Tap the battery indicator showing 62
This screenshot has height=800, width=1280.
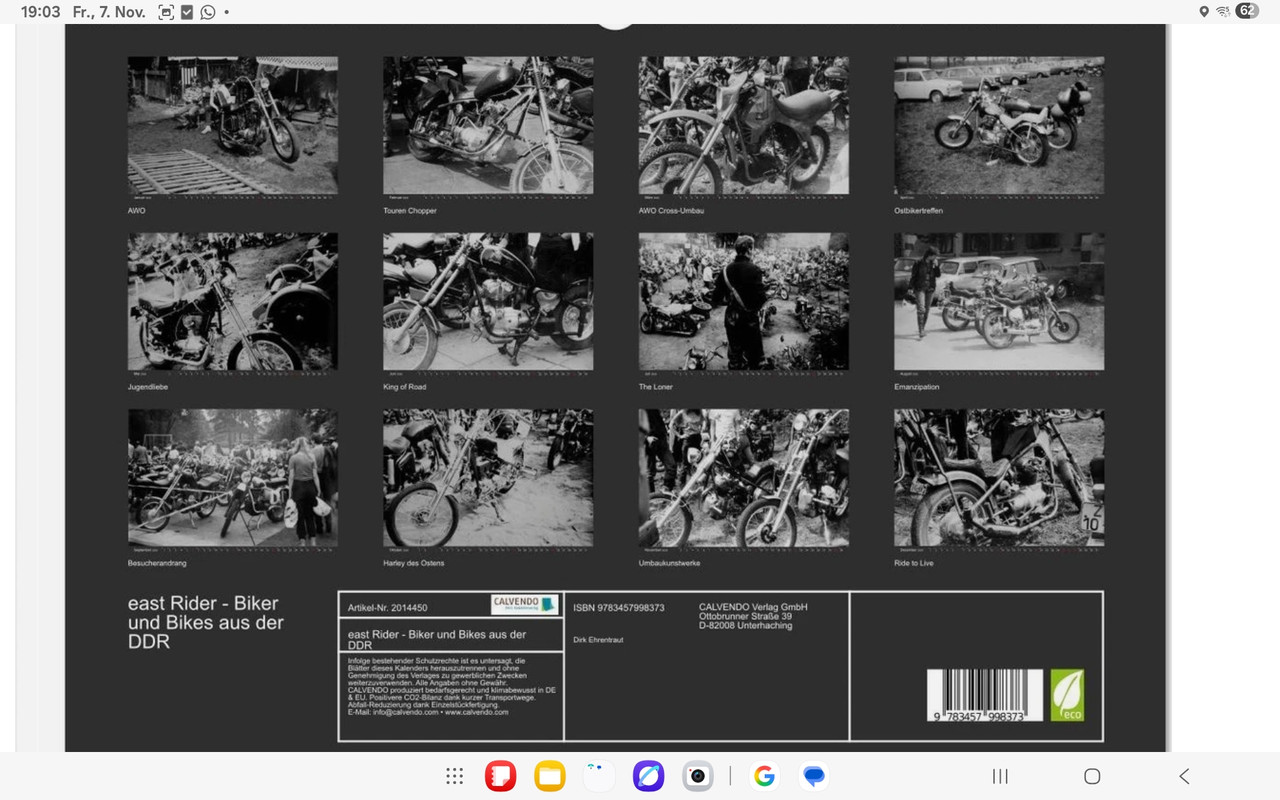(1247, 11)
